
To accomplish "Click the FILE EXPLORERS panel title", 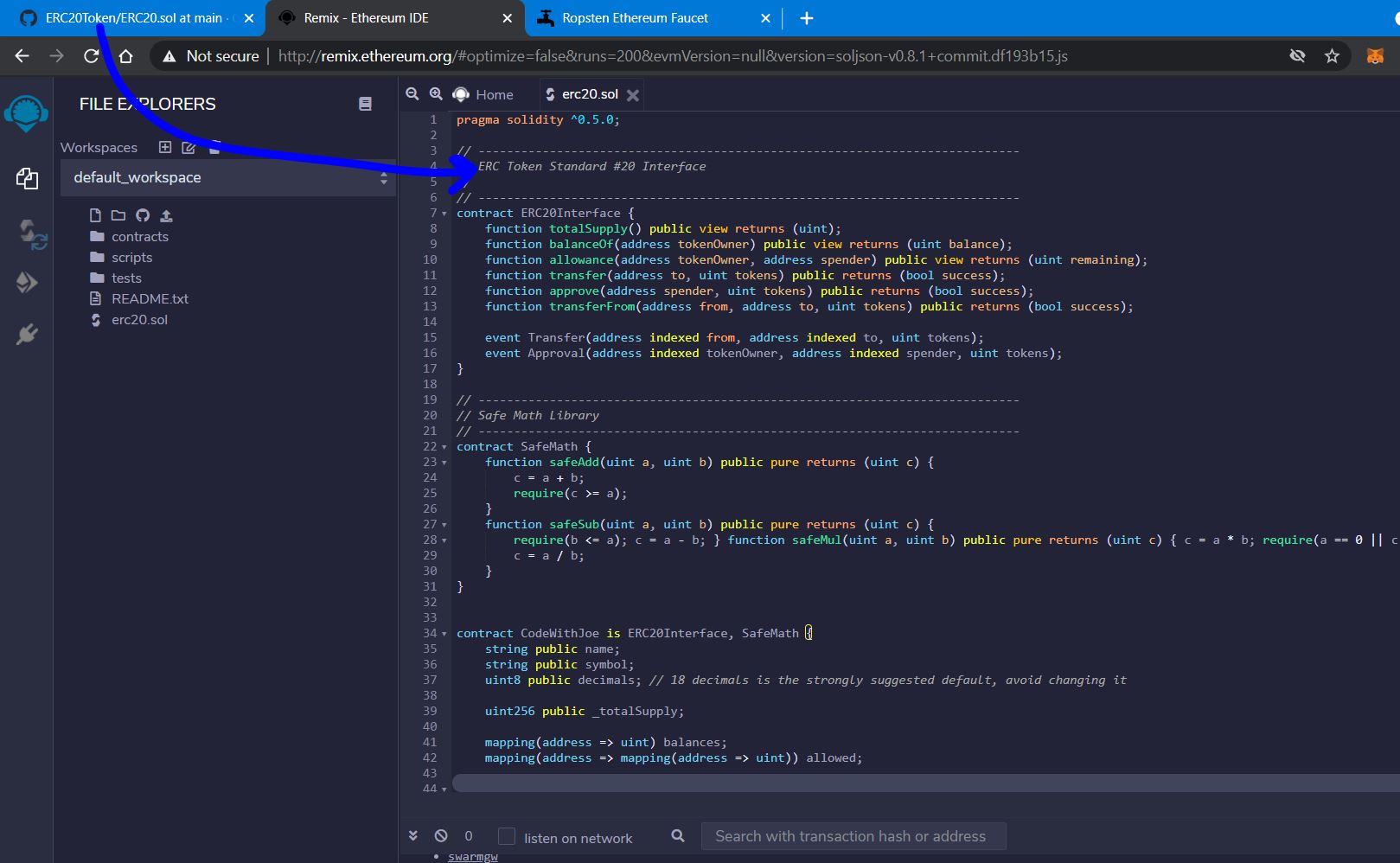I will click(x=148, y=104).
